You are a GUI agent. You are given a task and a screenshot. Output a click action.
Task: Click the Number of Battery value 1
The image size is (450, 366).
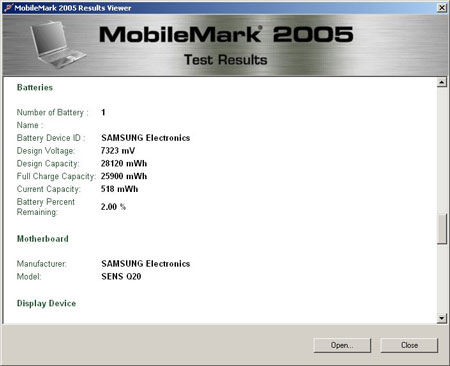click(103, 112)
